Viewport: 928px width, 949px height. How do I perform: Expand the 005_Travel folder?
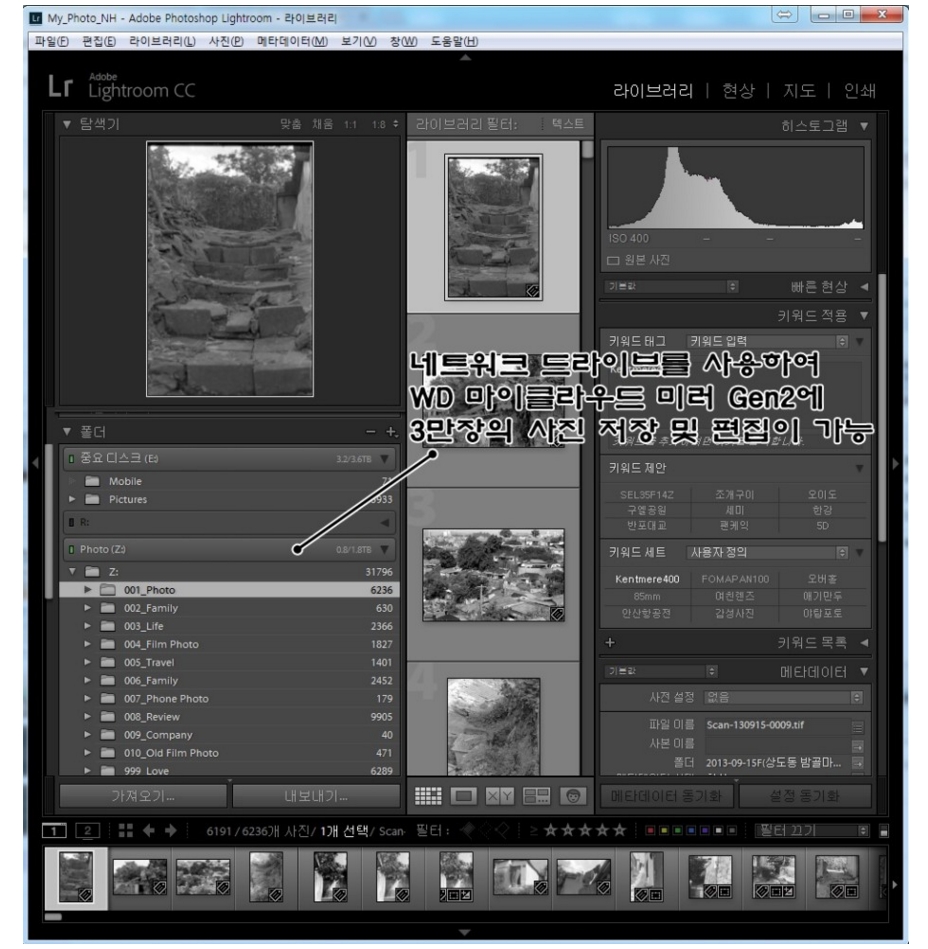(x=87, y=662)
